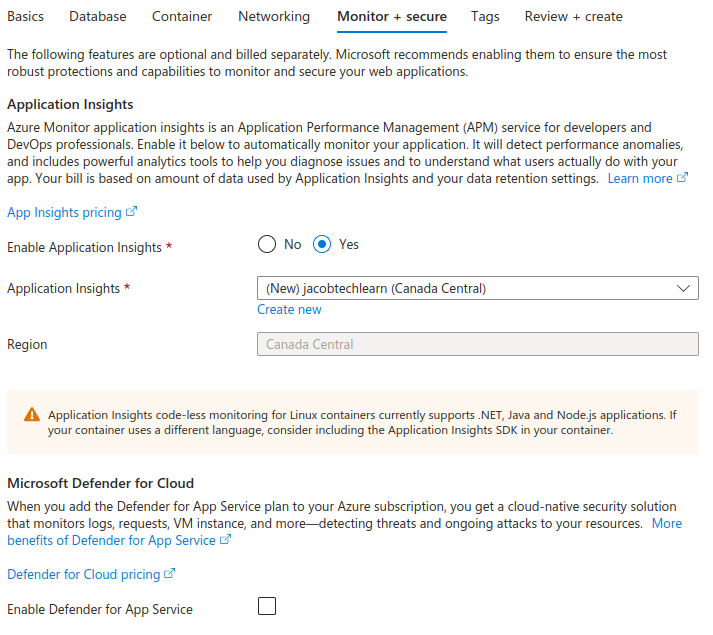The image size is (713, 635).
Task: Click external link icon next to App Insights pricing
Action: pos(131,213)
